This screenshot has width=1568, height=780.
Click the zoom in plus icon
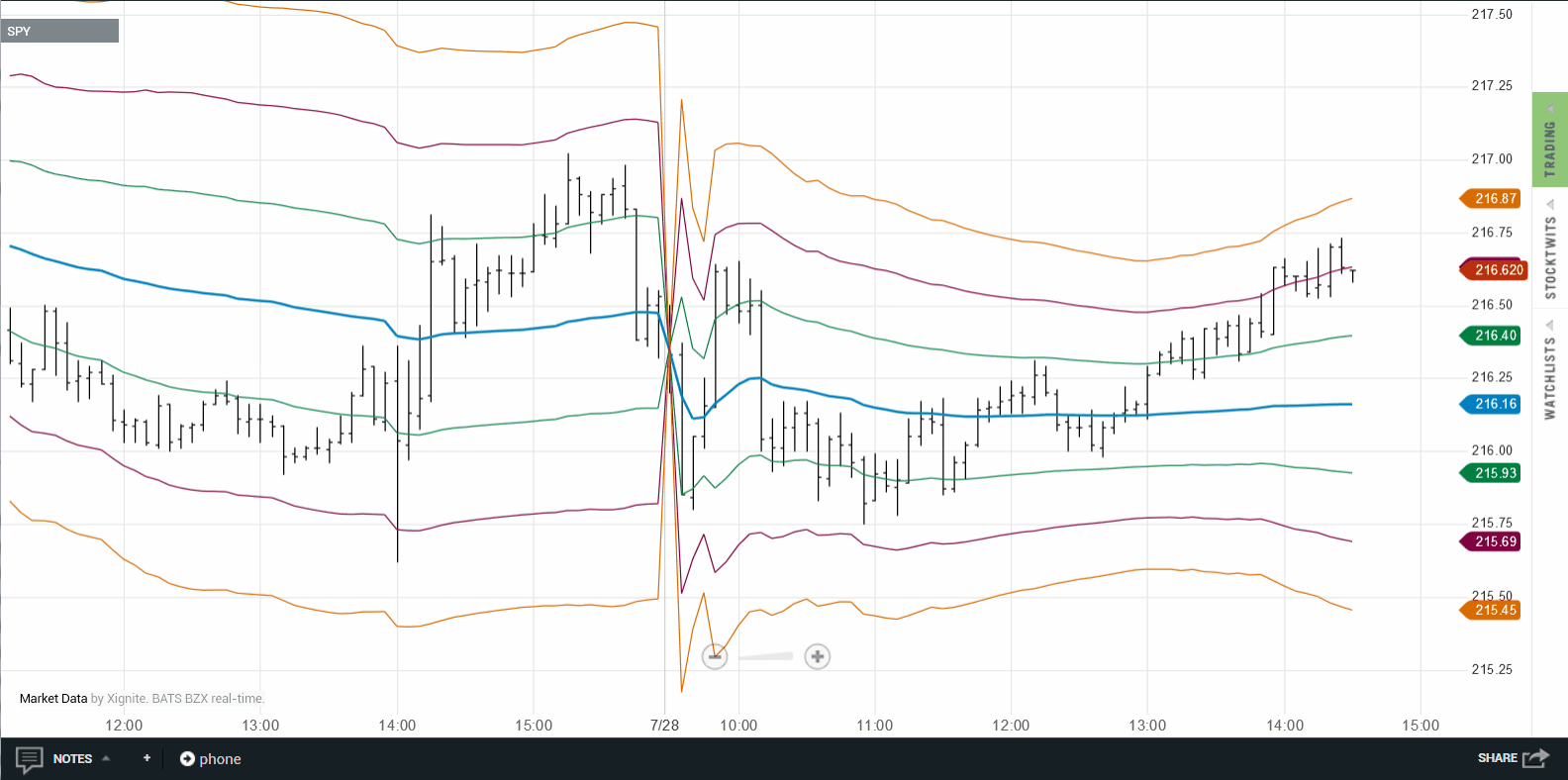(x=817, y=656)
